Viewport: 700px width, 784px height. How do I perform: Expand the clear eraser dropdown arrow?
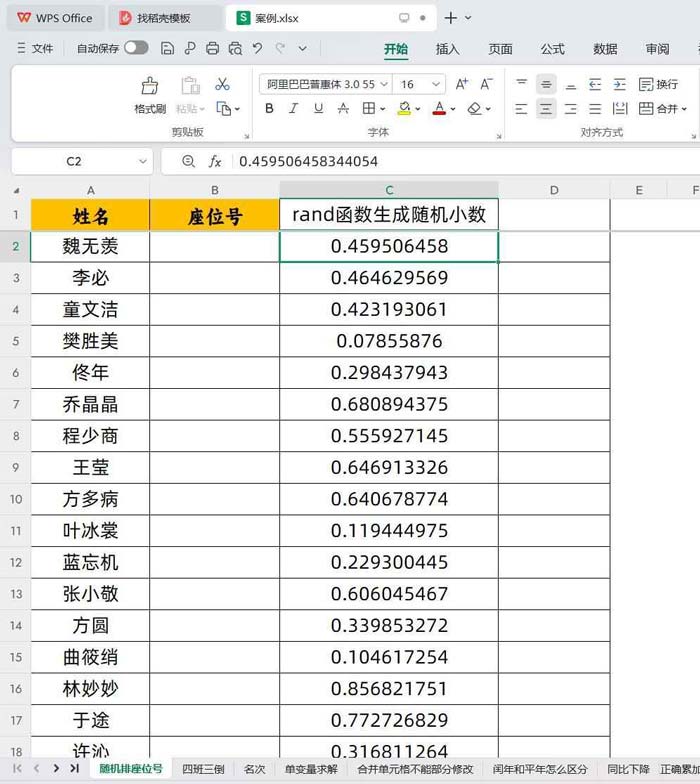click(x=488, y=108)
